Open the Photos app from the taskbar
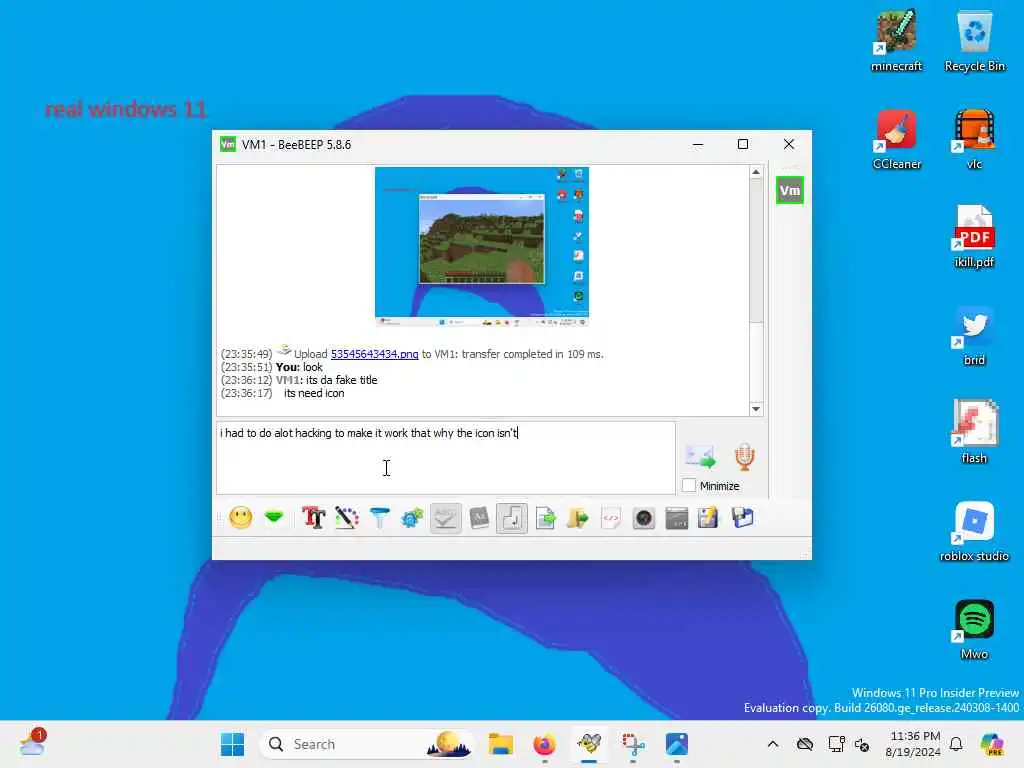 [x=677, y=744]
